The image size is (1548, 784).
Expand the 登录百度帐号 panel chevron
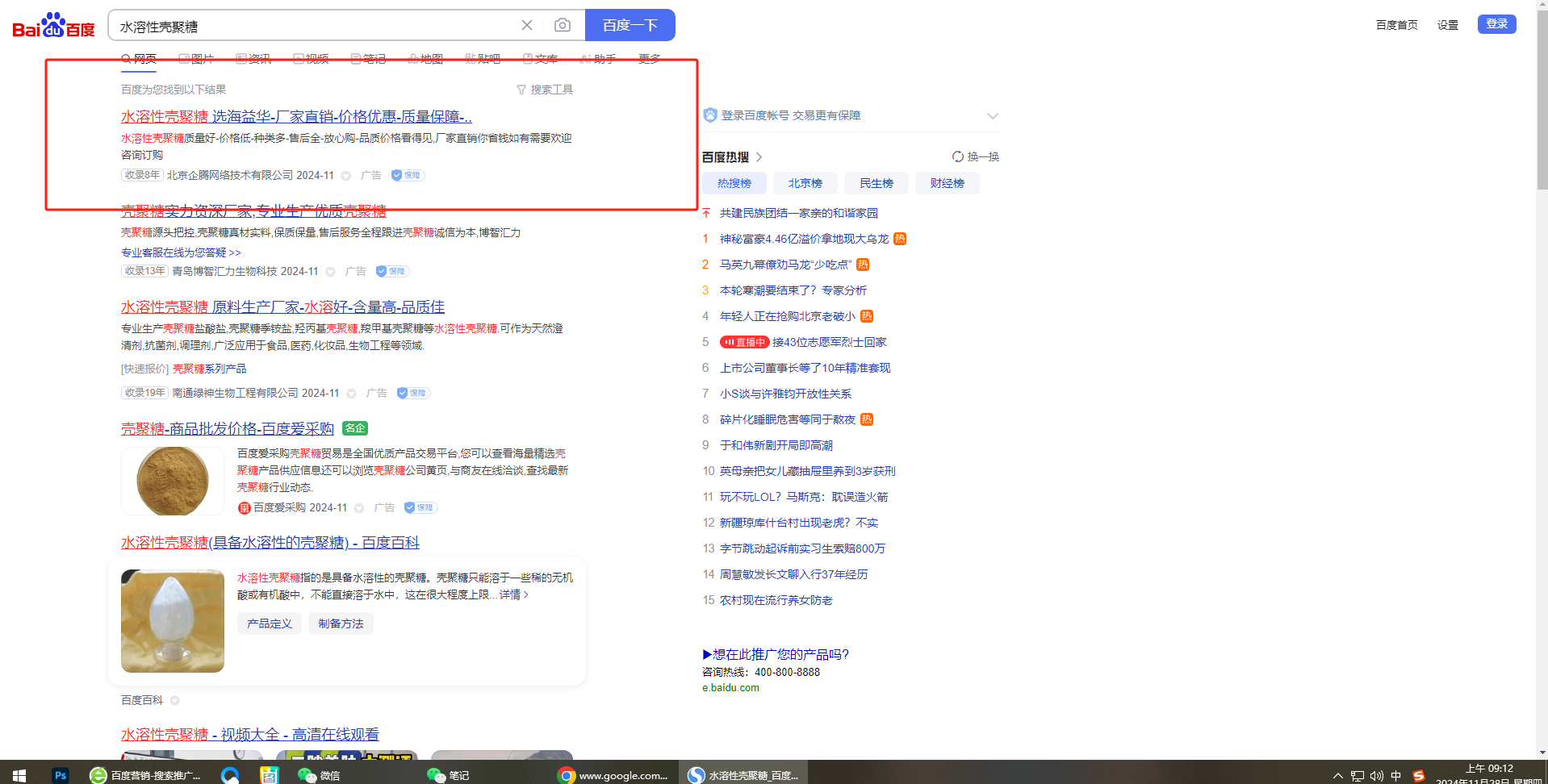click(992, 115)
